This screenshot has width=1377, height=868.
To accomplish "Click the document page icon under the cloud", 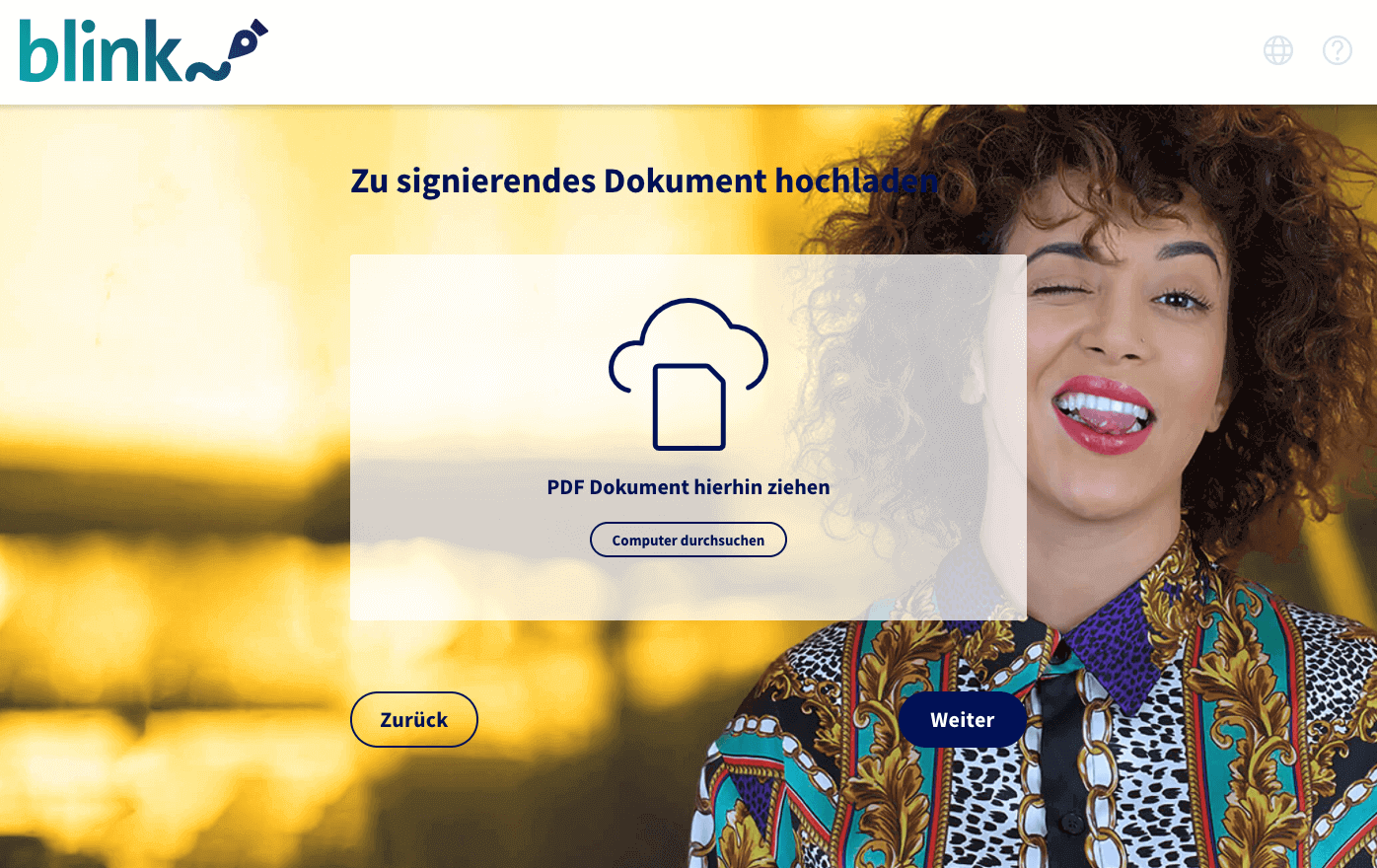I will (688, 406).
